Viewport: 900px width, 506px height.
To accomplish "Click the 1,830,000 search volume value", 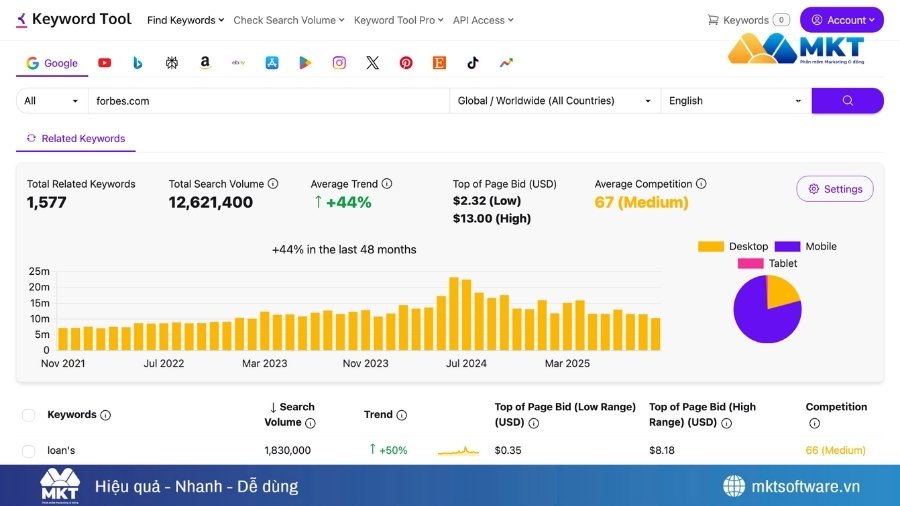I will (288, 450).
